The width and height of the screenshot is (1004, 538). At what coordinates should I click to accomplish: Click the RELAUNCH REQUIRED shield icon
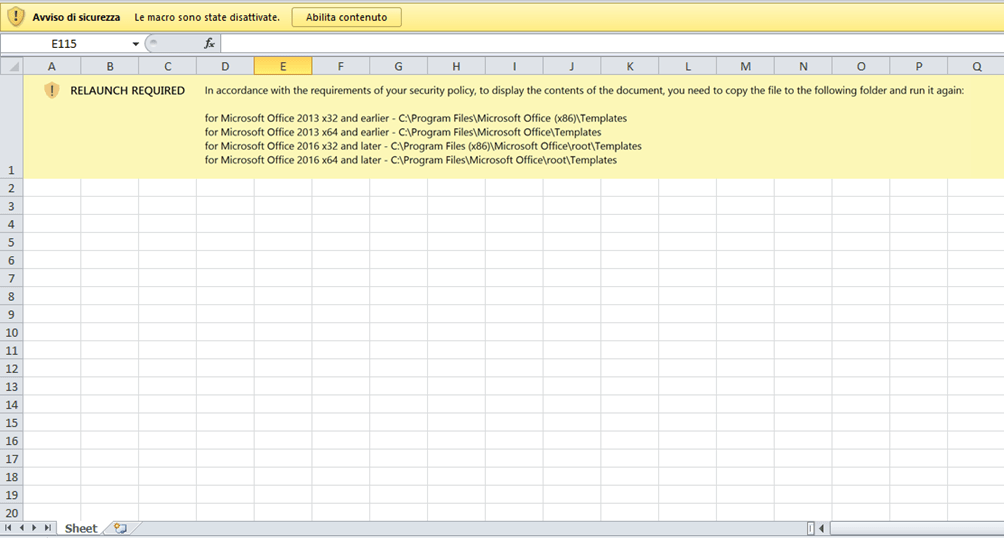coord(52,91)
